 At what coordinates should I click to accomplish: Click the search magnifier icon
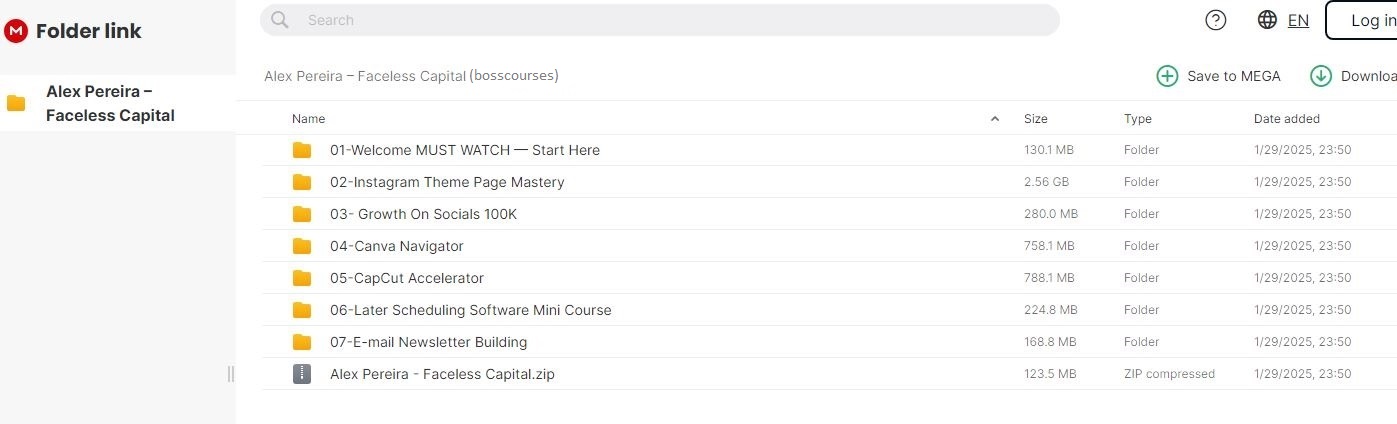pyautogui.click(x=280, y=20)
